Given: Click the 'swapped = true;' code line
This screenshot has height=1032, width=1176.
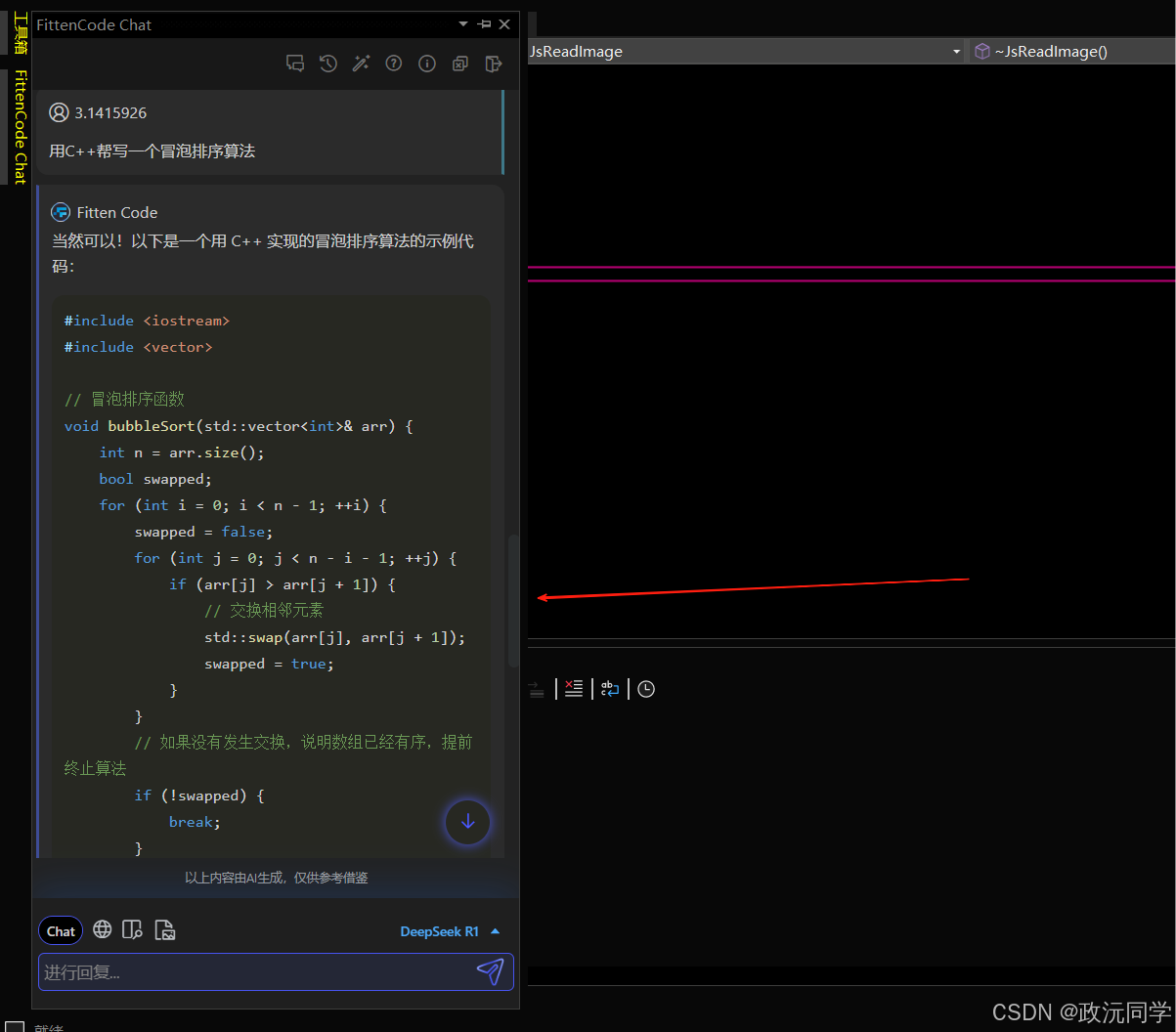Looking at the screenshot, I should pos(270,664).
